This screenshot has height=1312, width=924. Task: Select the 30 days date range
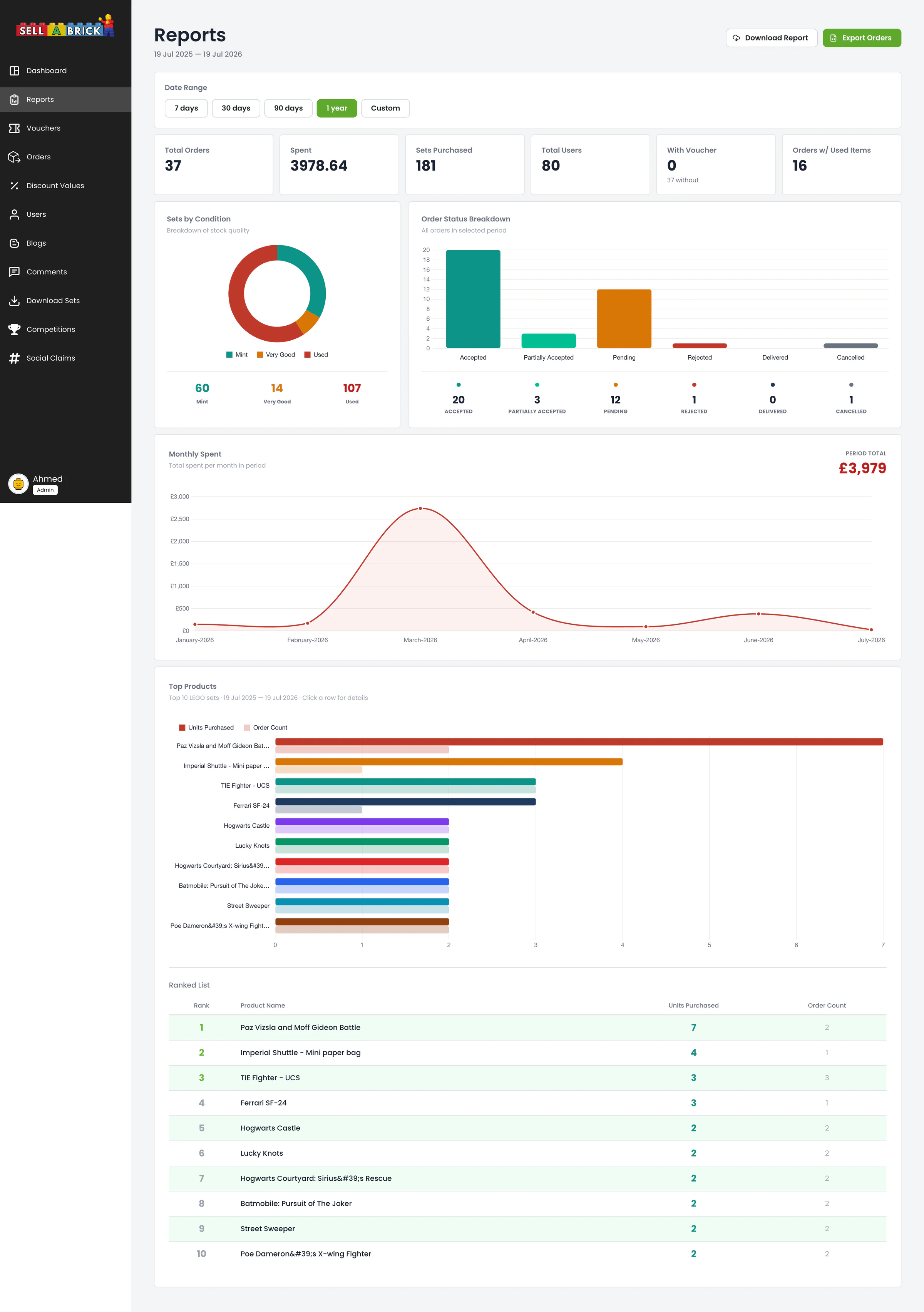pyautogui.click(x=236, y=108)
